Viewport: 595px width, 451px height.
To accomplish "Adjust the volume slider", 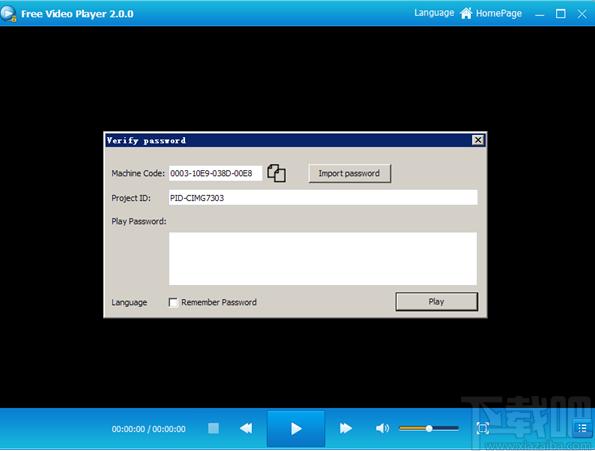I will (429, 429).
